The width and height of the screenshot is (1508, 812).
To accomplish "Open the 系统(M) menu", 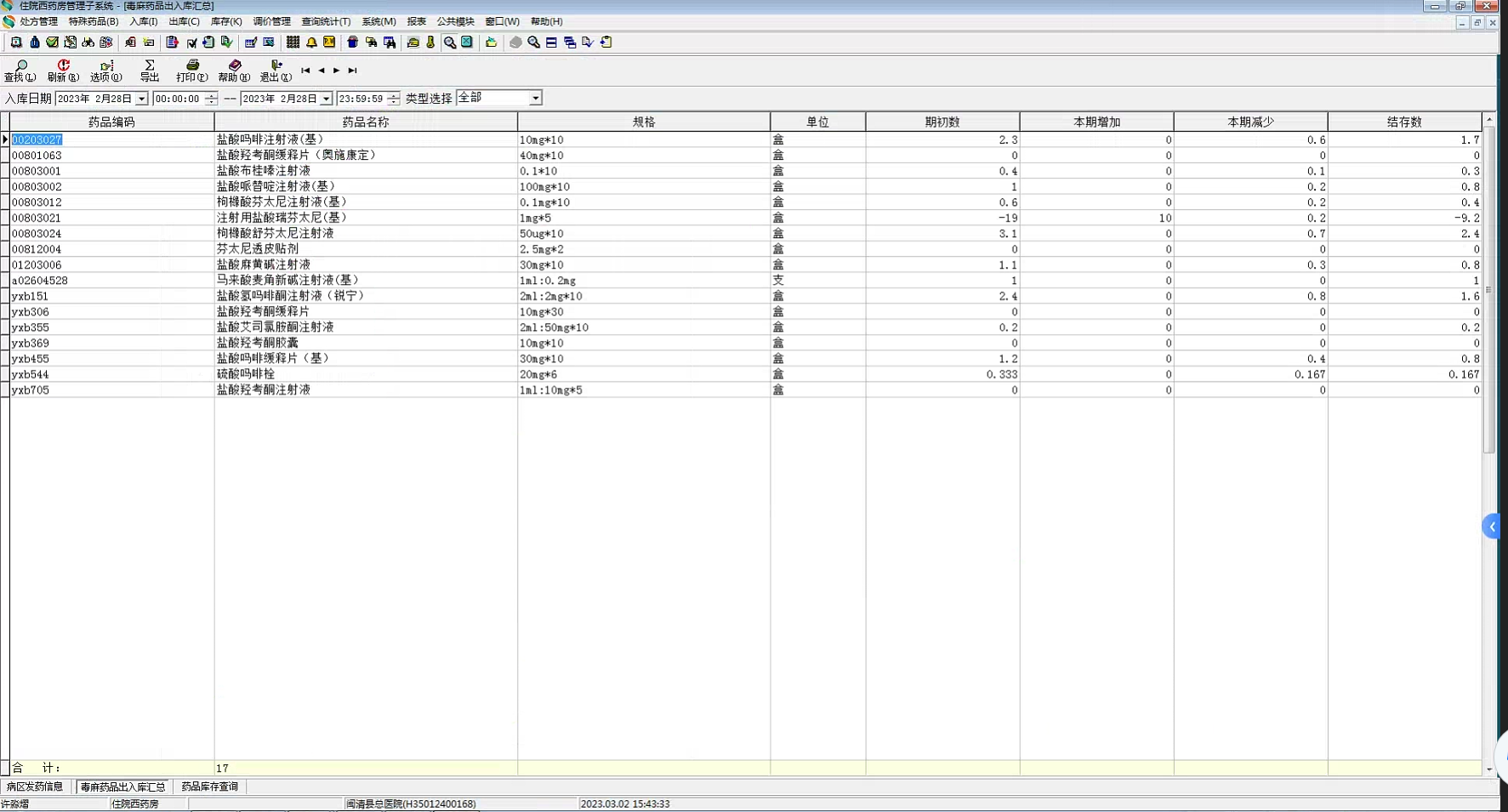I will pyautogui.click(x=379, y=21).
